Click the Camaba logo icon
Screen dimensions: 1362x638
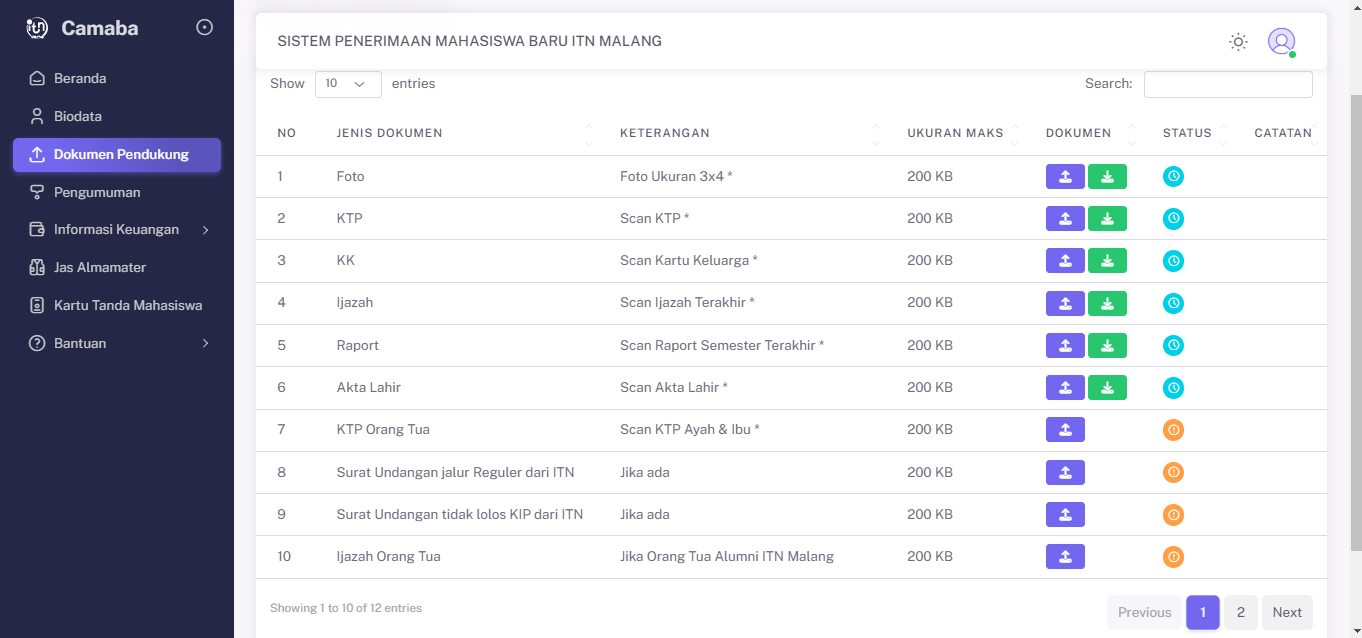coord(37,28)
